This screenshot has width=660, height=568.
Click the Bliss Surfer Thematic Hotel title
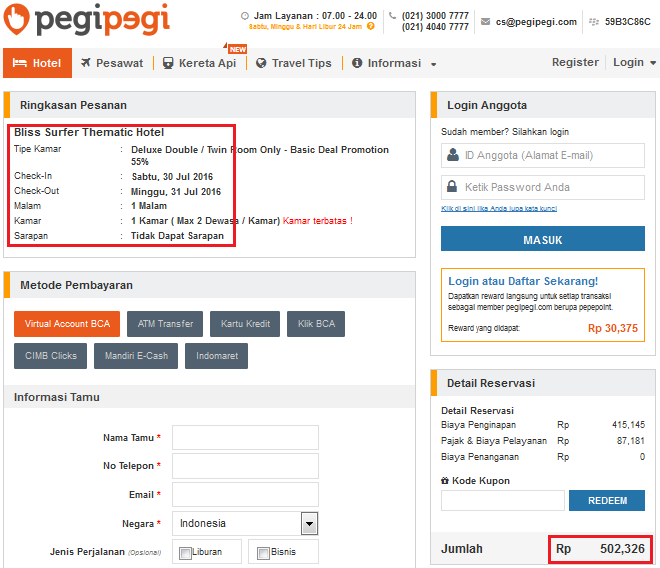89,132
